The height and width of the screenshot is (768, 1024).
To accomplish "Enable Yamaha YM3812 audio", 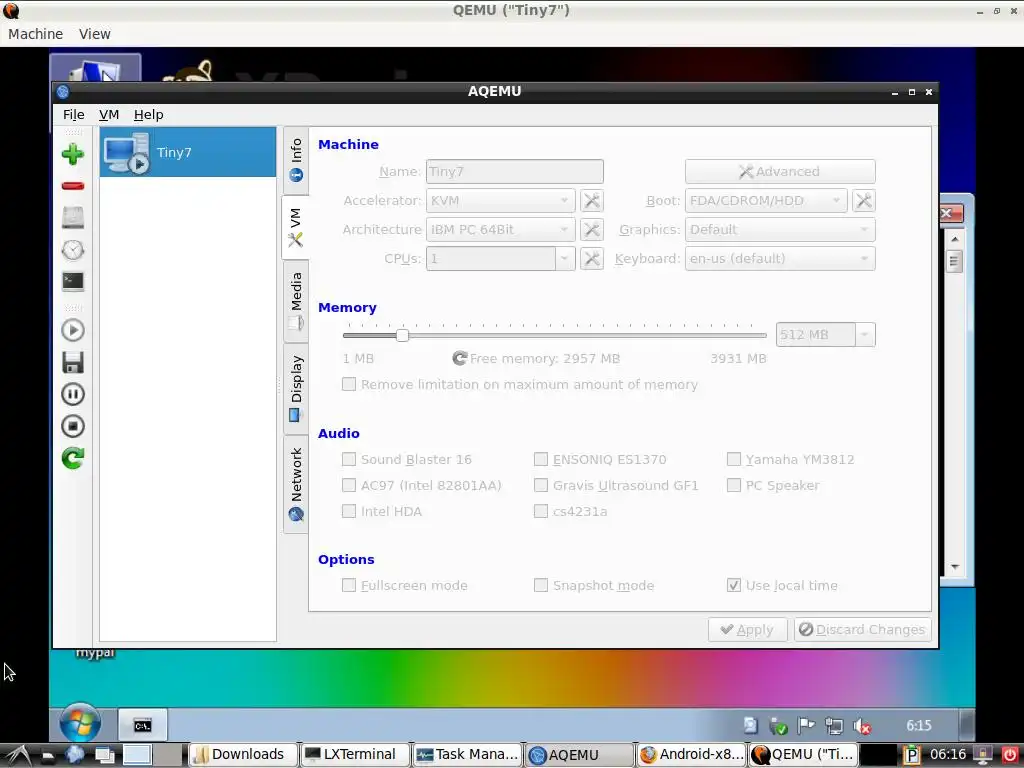I will [x=734, y=459].
